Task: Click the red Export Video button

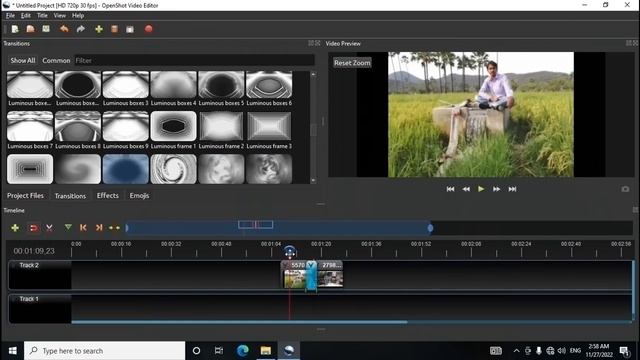Action: 149,29
